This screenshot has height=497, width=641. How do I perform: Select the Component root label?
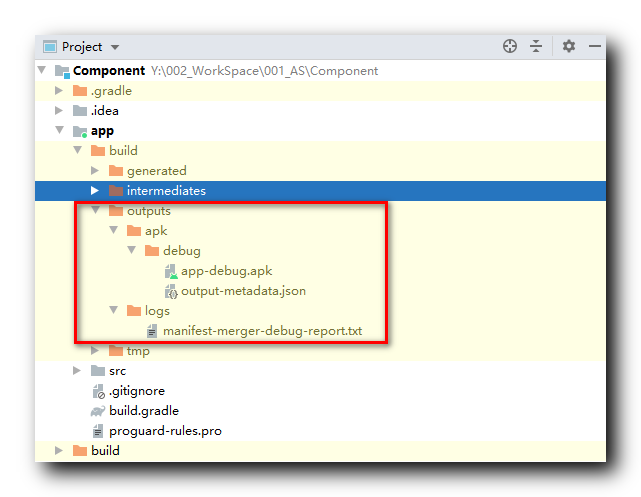[109, 71]
